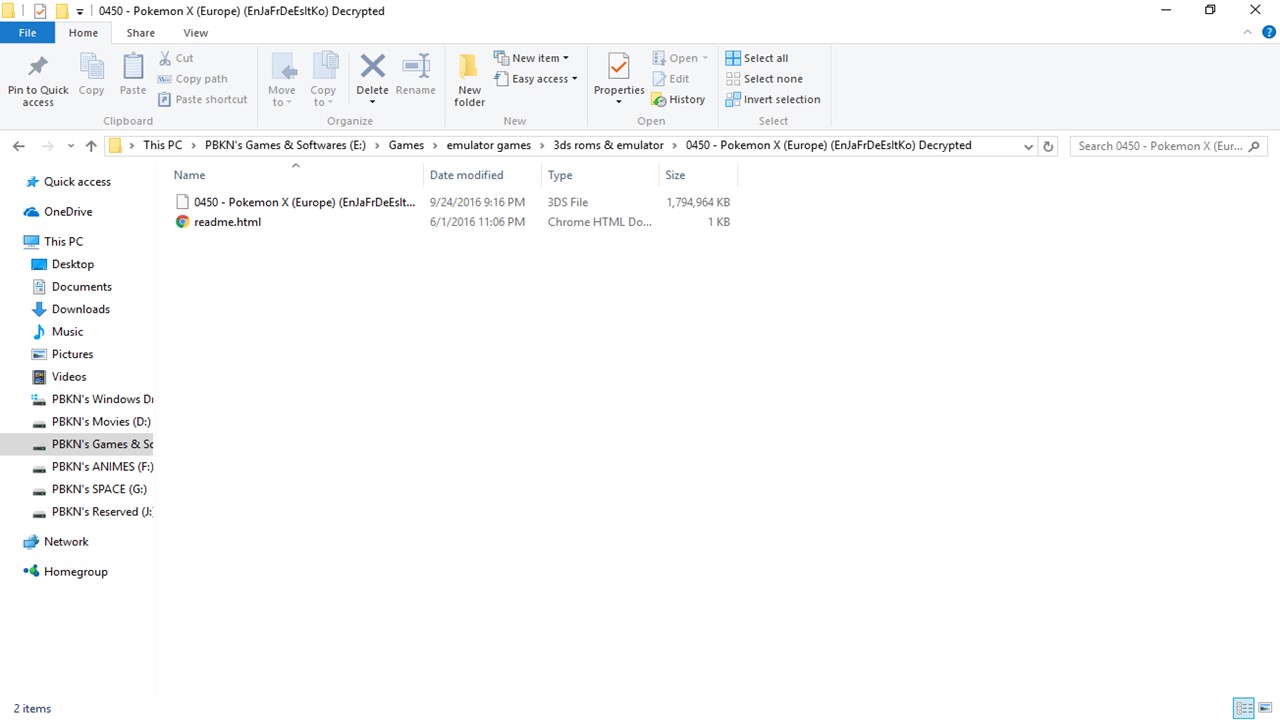Viewport: 1280px width, 720px height.
Task: Navigate up one folder level
Action: tap(91, 146)
